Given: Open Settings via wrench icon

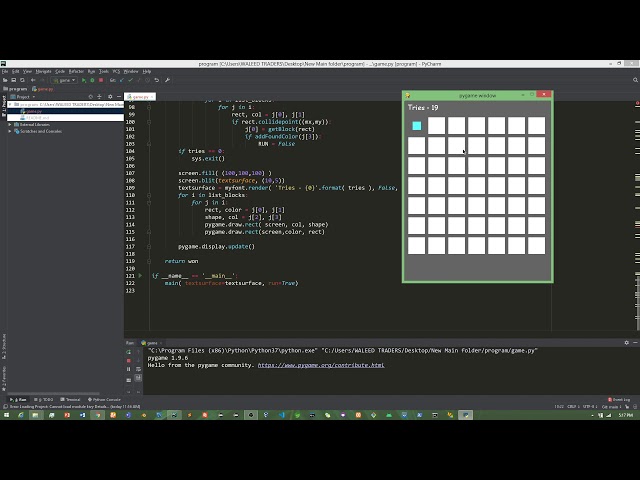Looking at the screenshot, I should coord(167,80).
